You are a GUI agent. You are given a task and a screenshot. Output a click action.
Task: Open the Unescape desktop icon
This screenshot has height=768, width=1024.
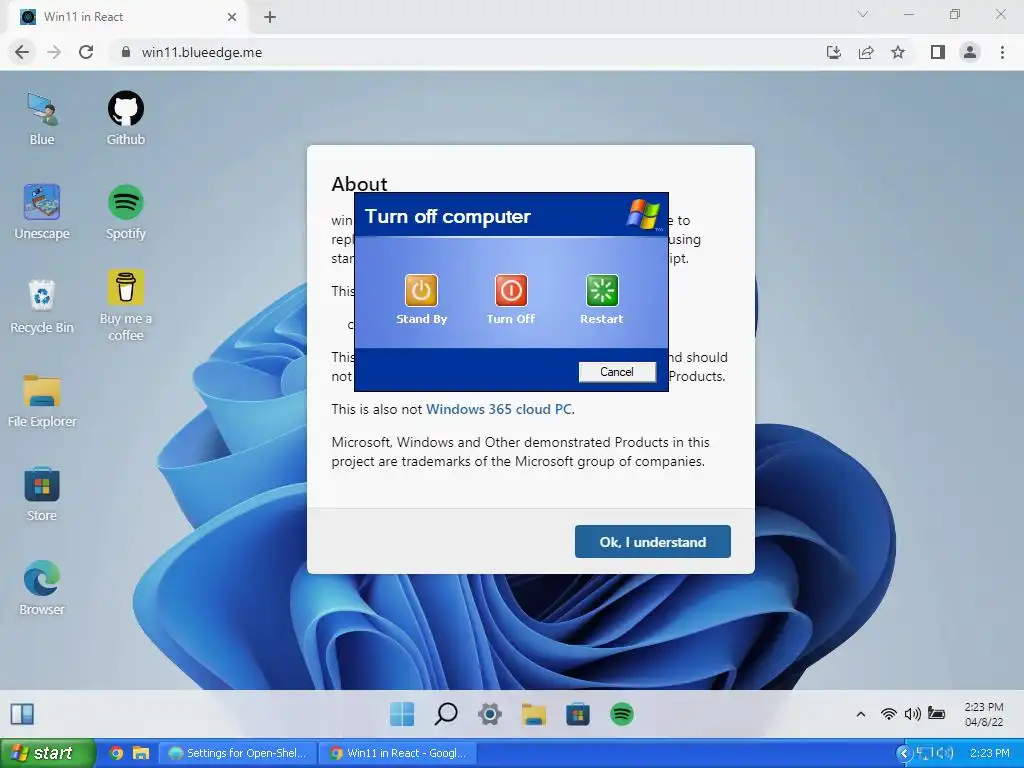point(42,212)
